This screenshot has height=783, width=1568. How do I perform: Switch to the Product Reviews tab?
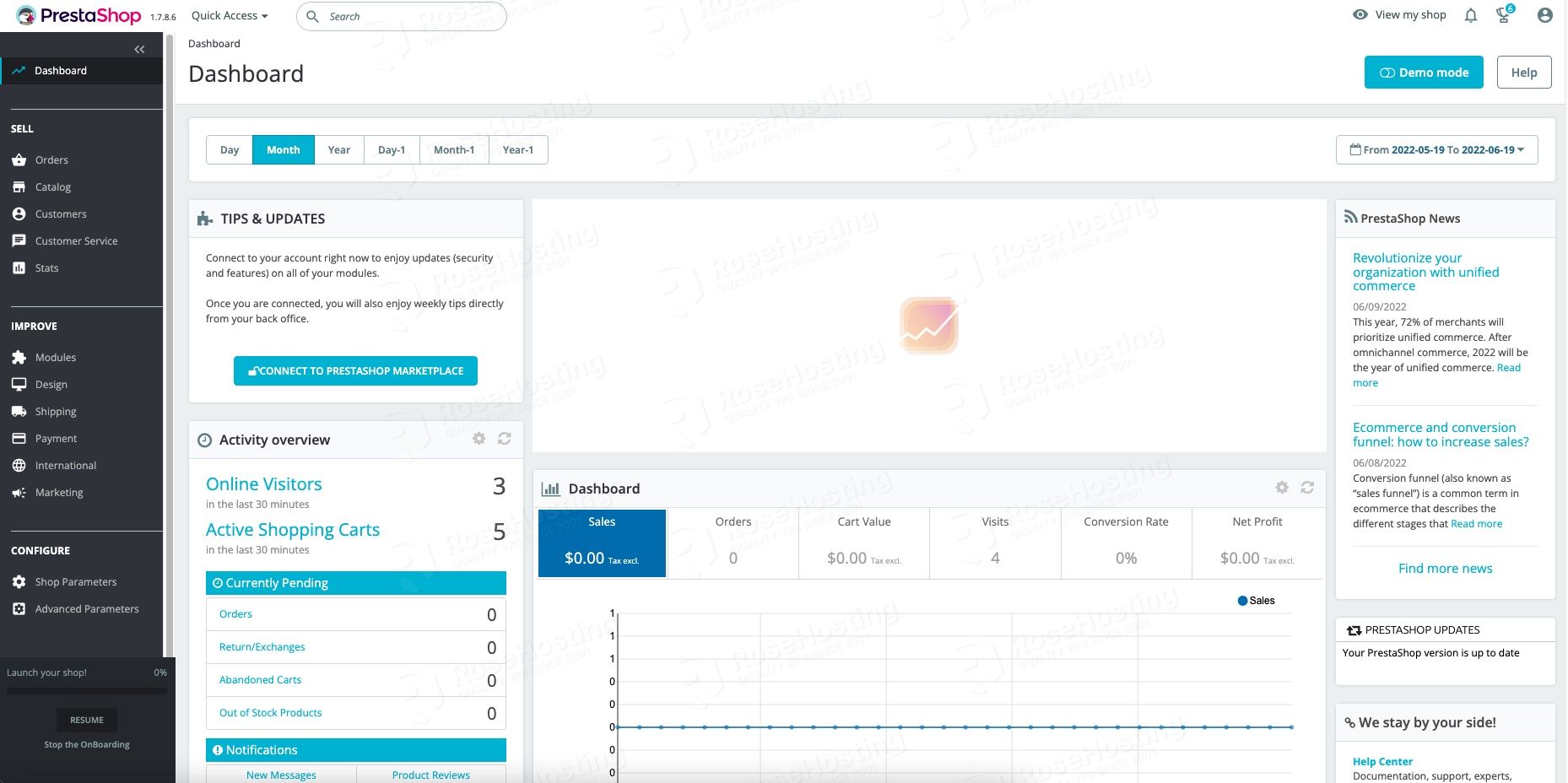(430, 775)
